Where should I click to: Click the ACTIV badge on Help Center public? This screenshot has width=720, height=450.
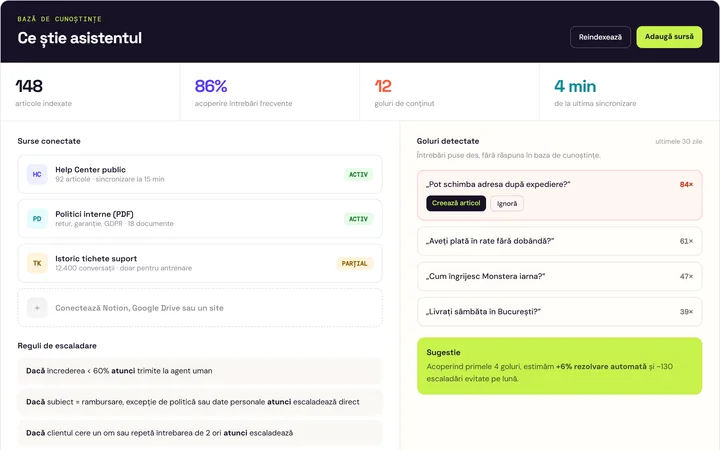point(358,174)
